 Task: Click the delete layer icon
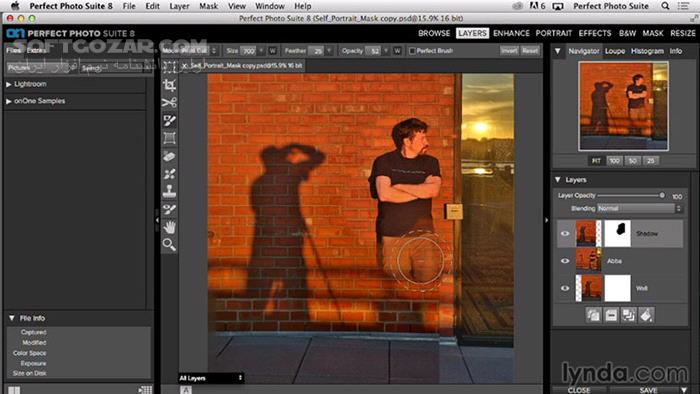pyautogui.click(x=611, y=315)
